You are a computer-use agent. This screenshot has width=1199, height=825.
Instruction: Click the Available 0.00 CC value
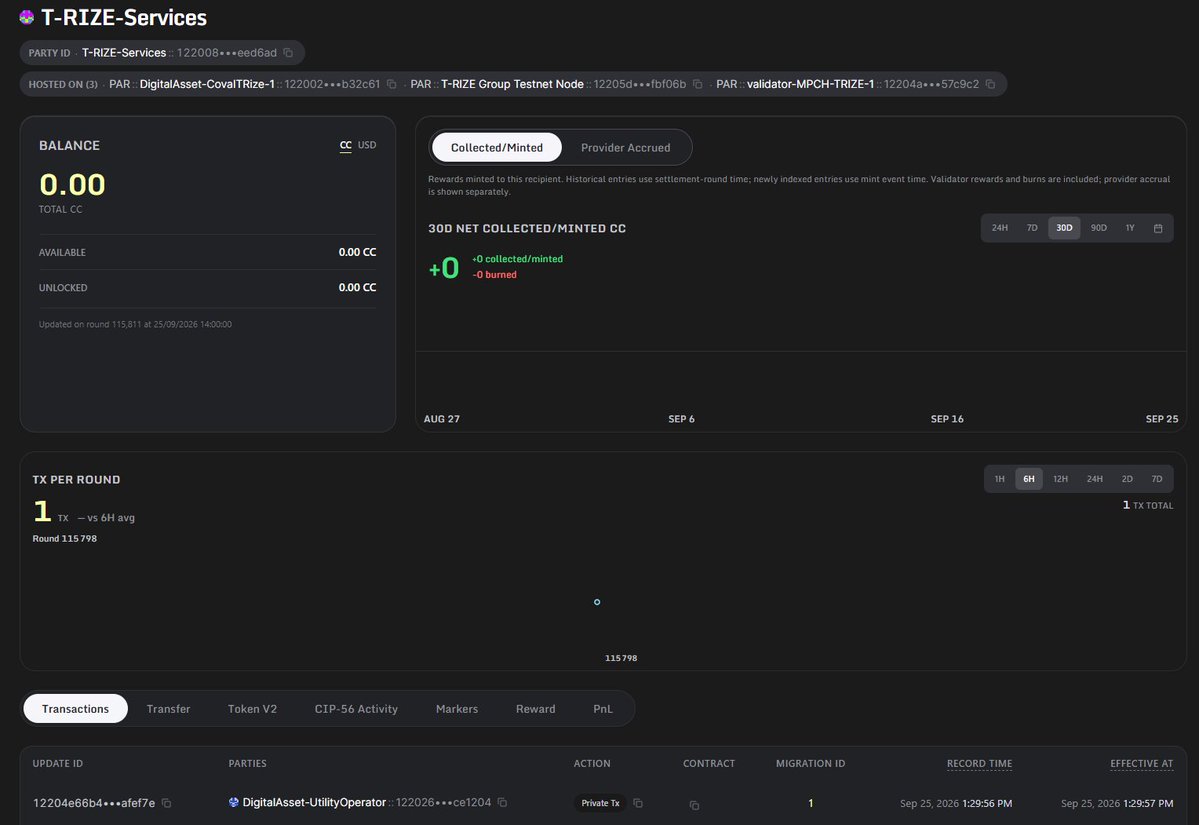(x=357, y=252)
